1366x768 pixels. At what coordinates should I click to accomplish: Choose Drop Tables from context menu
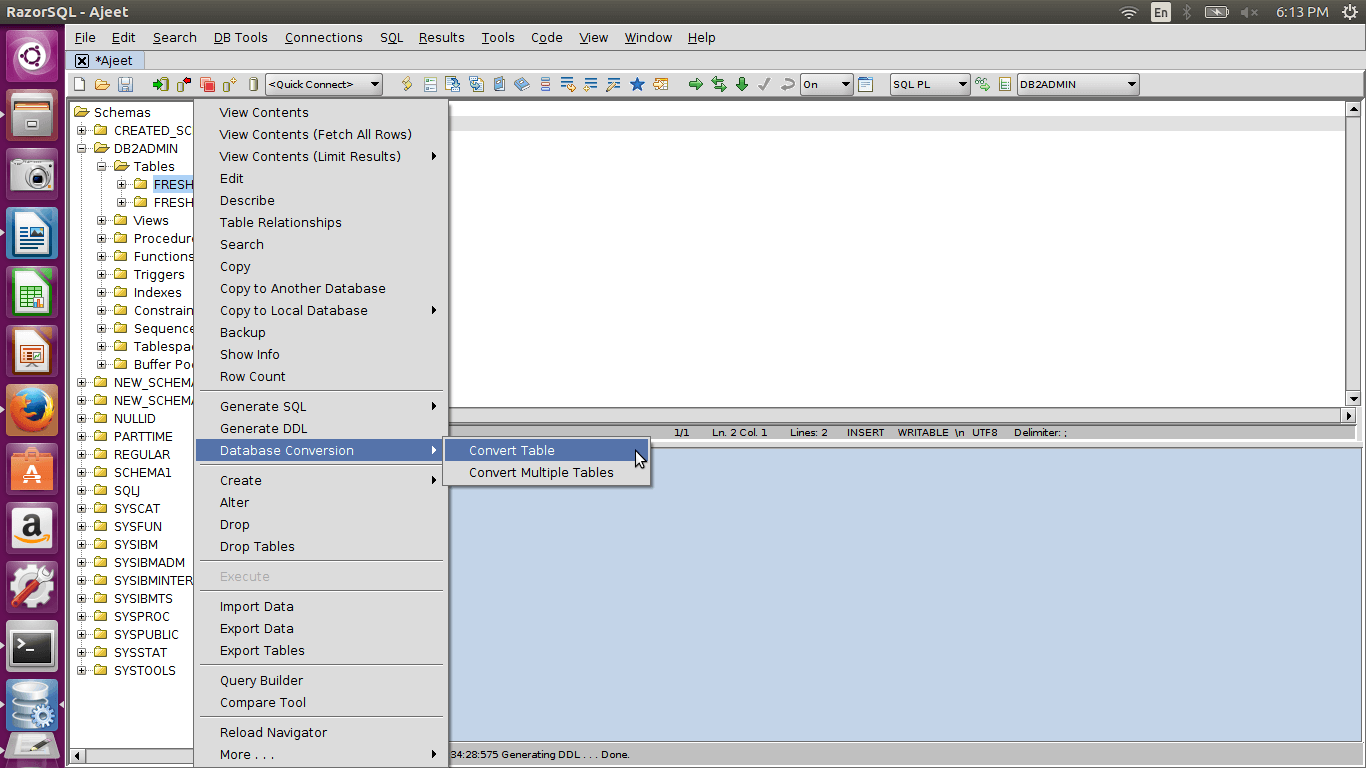(x=320, y=546)
